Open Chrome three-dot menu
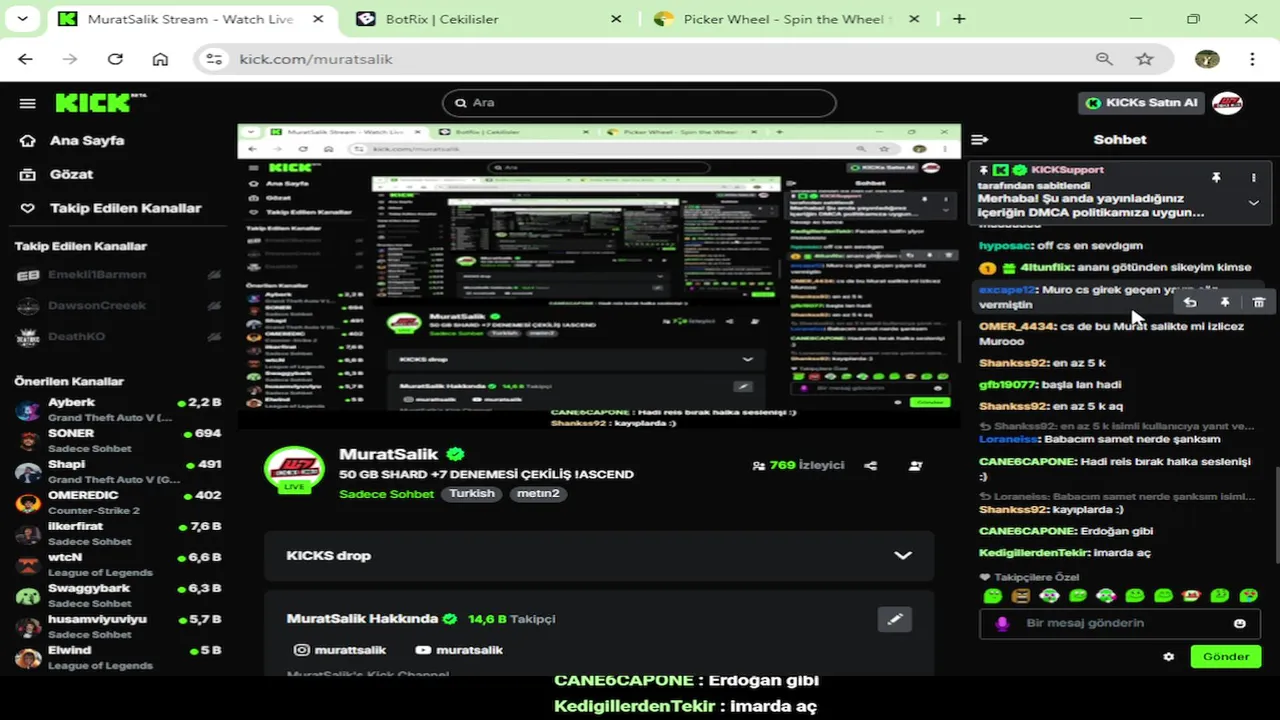 [x=1252, y=59]
